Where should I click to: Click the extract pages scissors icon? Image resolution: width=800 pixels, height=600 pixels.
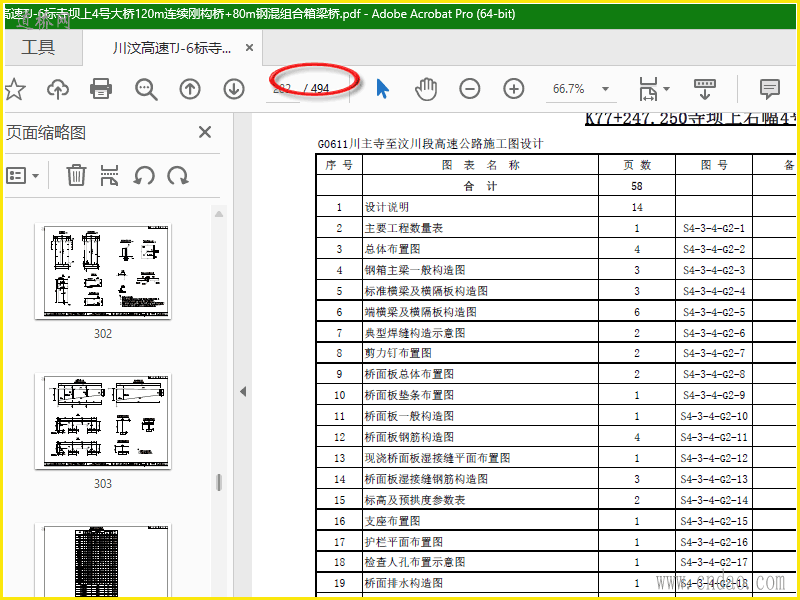point(110,175)
